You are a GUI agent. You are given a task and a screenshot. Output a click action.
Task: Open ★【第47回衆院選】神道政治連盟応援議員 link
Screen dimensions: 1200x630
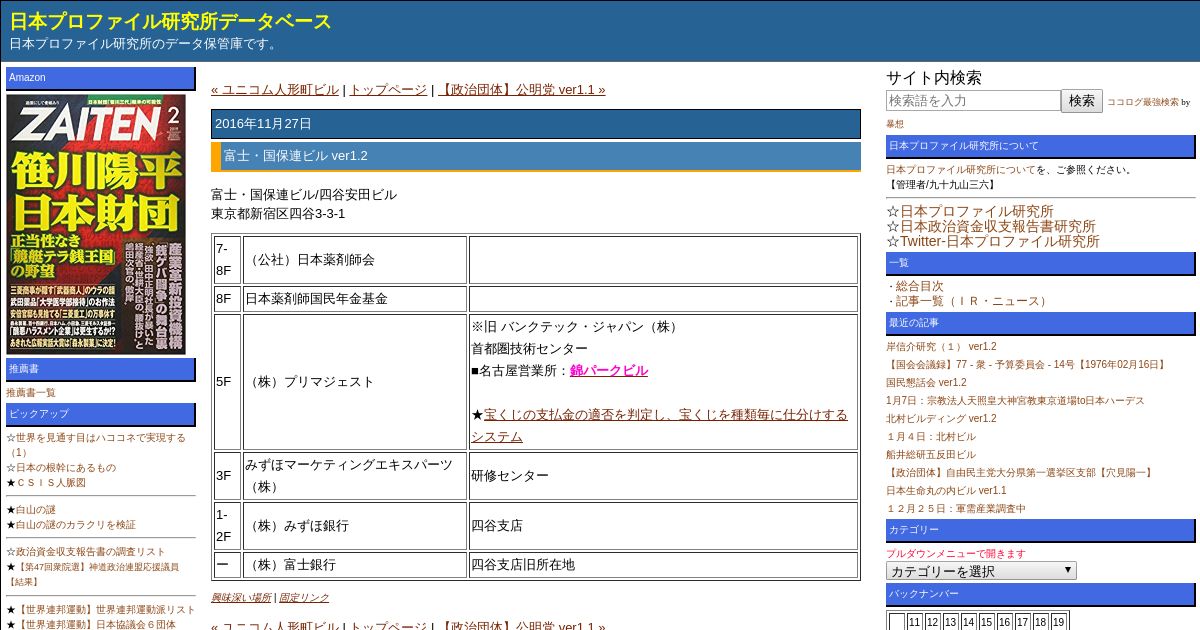pos(93,574)
